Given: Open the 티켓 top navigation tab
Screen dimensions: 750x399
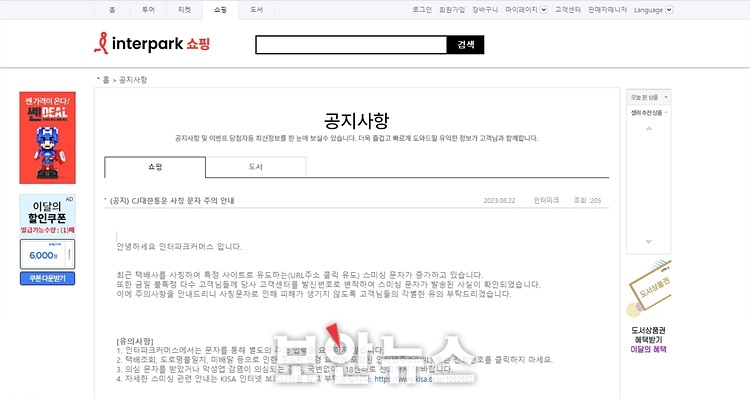Looking at the screenshot, I should [184, 10].
